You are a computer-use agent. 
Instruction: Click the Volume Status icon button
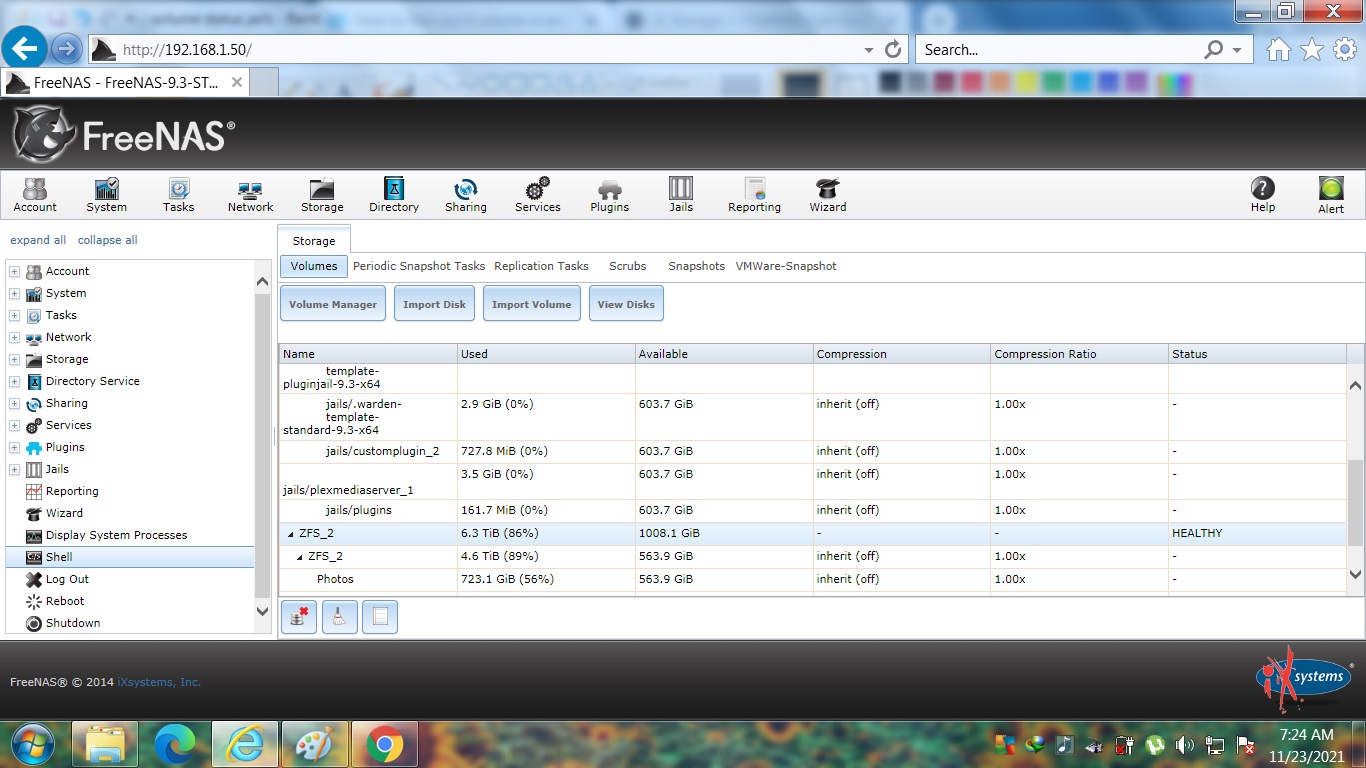(x=380, y=617)
